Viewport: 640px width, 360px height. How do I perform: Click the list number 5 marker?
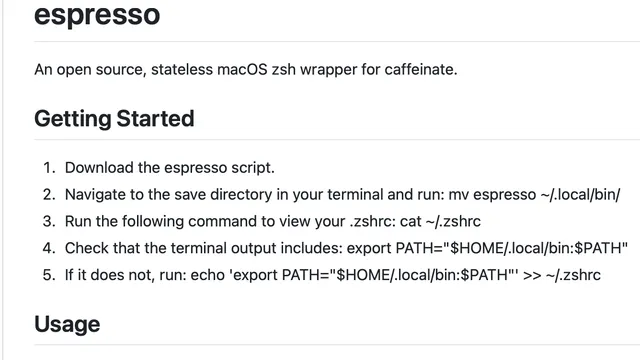point(49,275)
